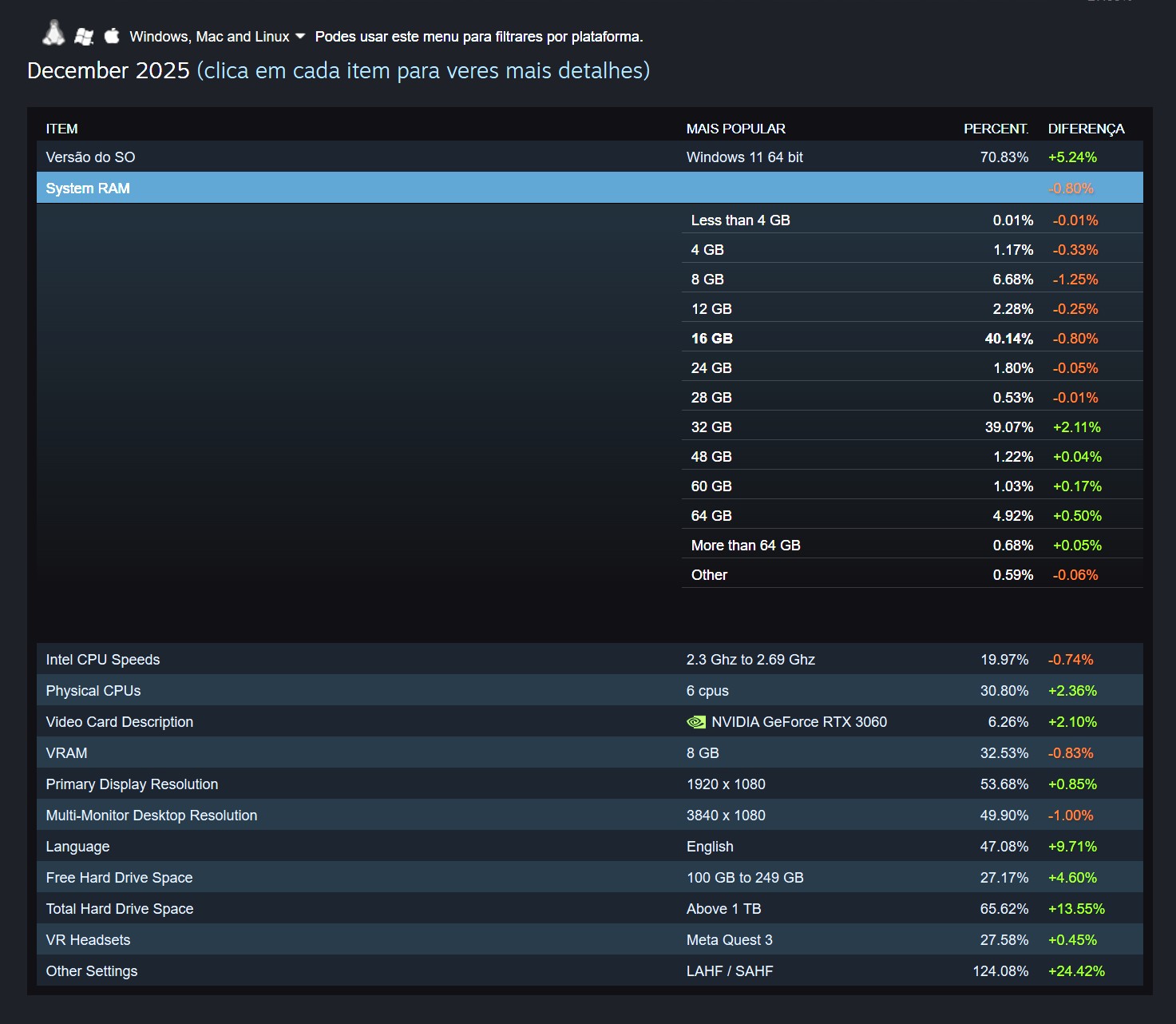
Task: Click the Apple logo platform icon
Action: (x=112, y=35)
